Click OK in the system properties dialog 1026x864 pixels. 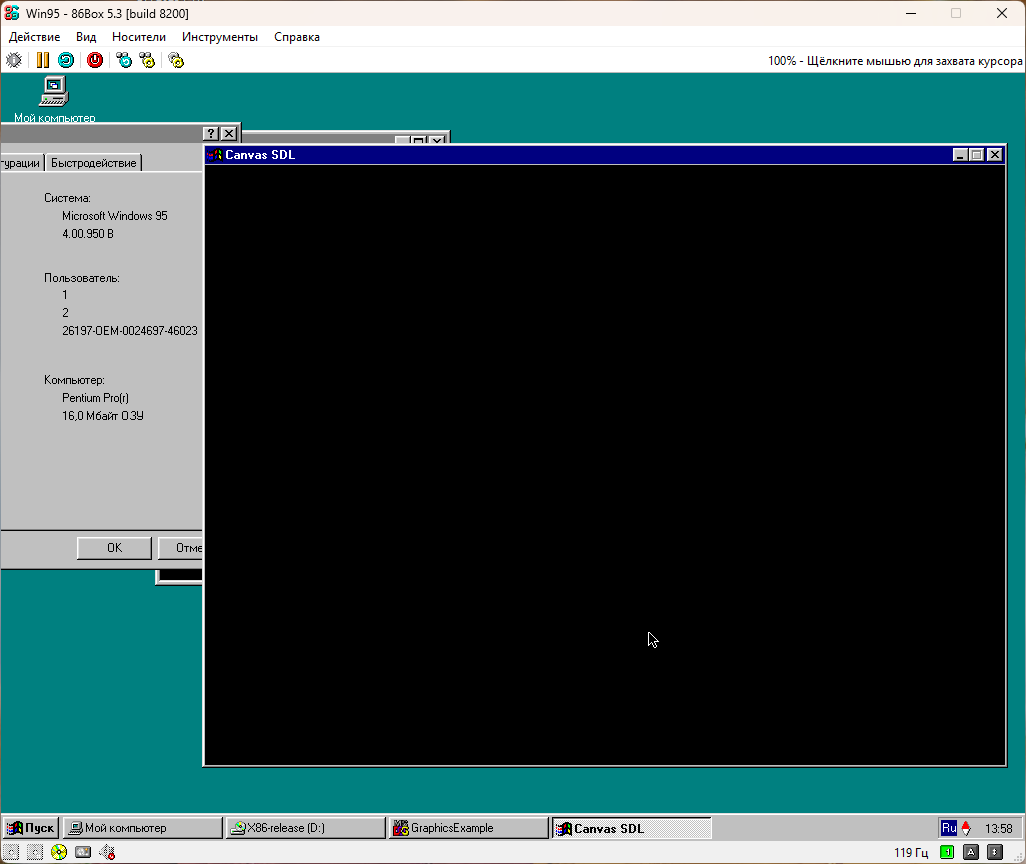[115, 548]
